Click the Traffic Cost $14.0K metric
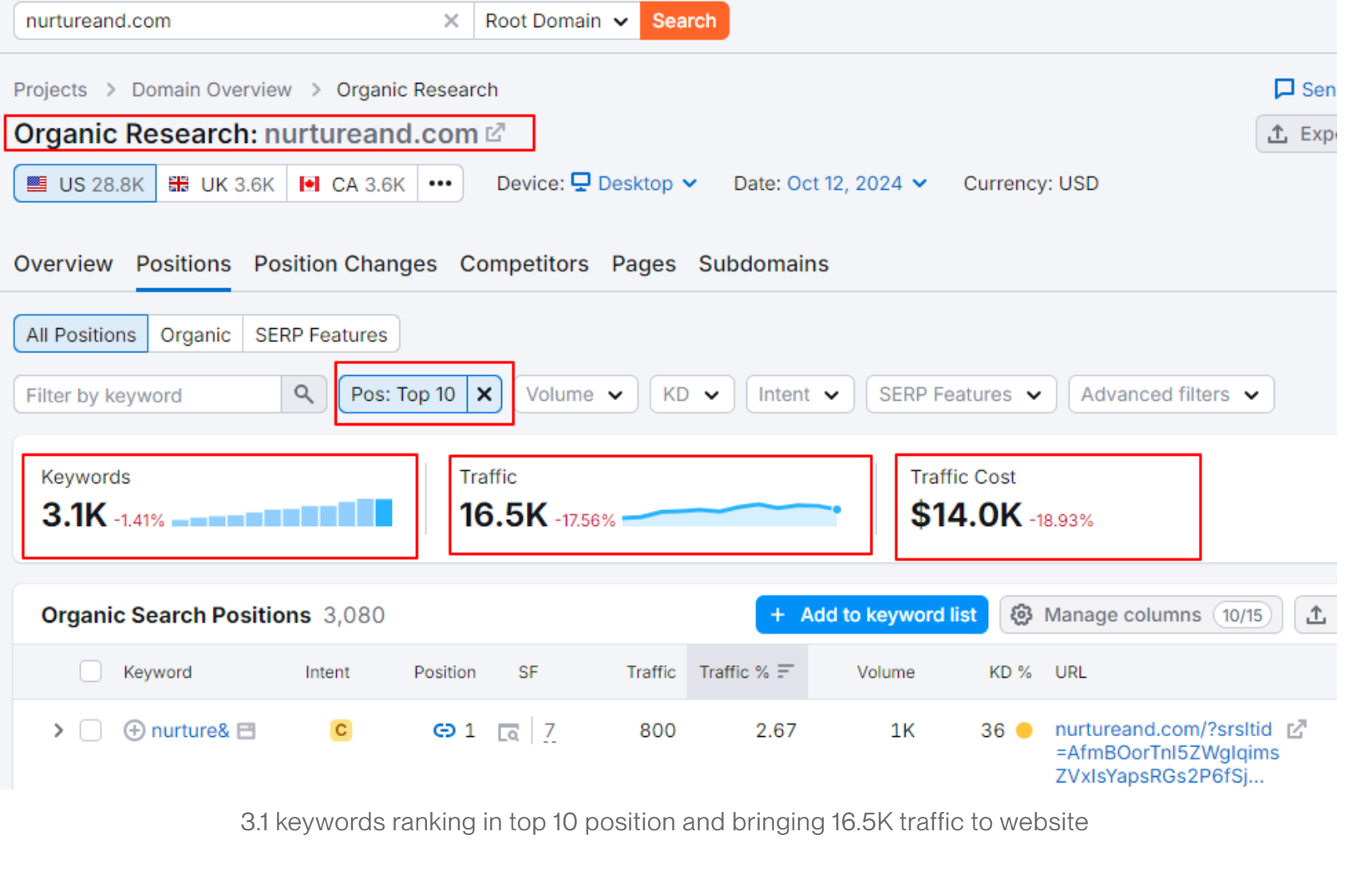 click(966, 514)
